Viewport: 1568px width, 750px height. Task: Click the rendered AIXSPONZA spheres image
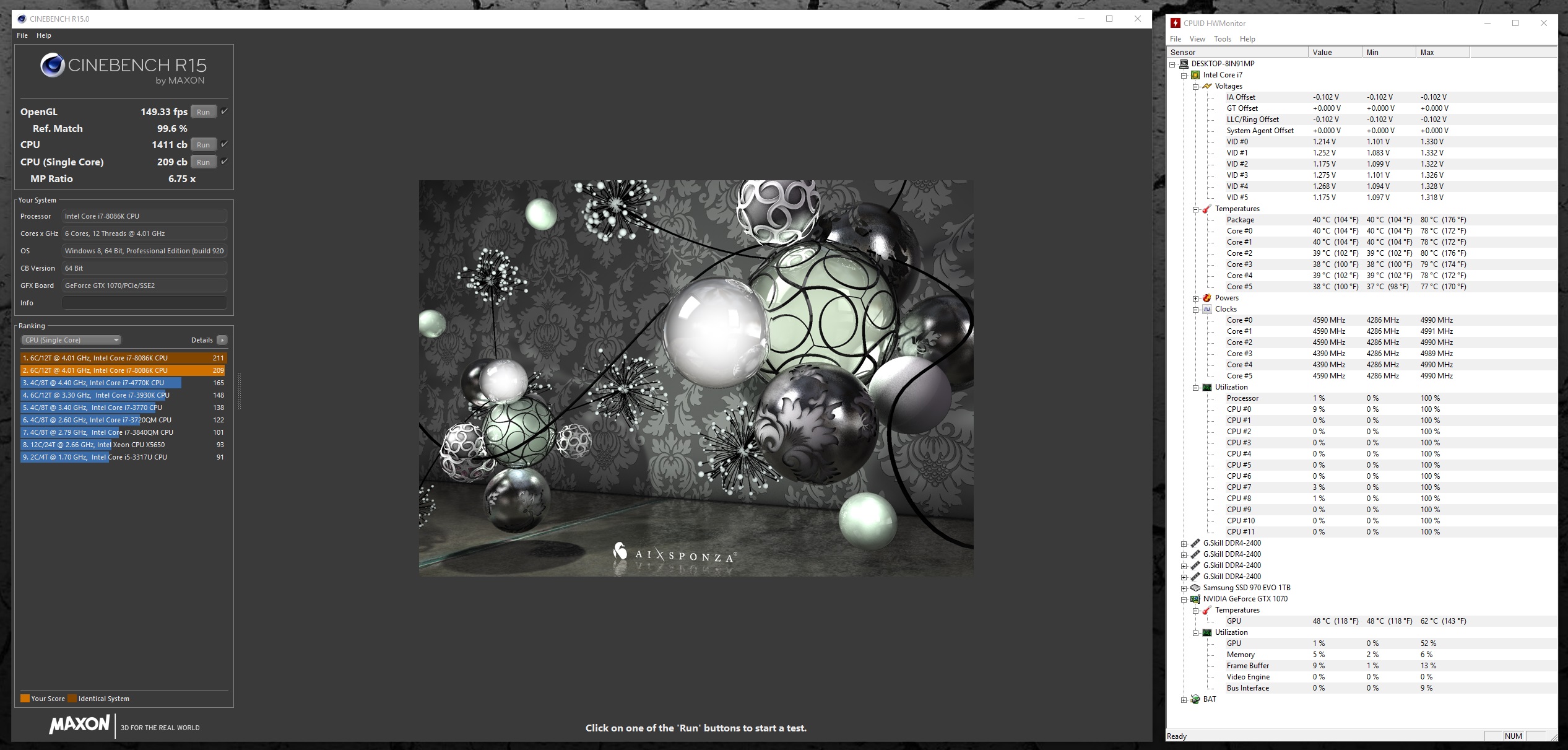pos(696,378)
